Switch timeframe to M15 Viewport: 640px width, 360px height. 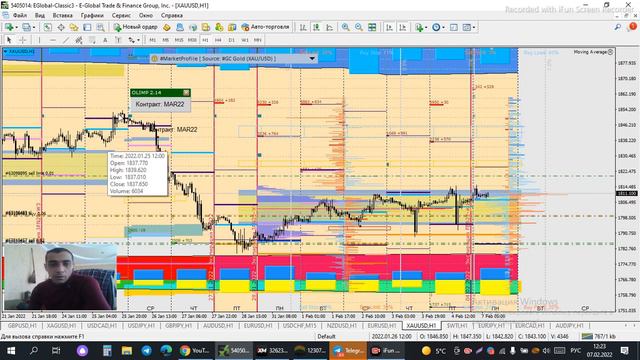click(x=179, y=40)
